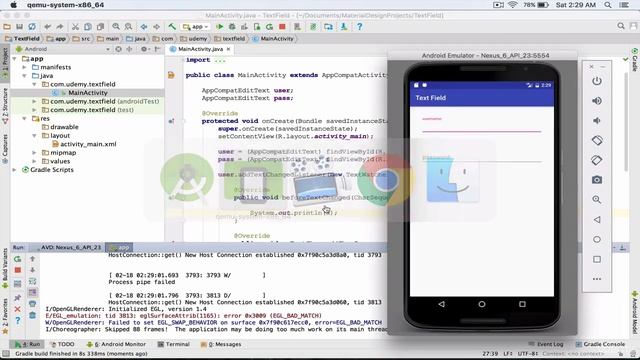Collapse the java folder node
The width and height of the screenshot is (640, 360).
[x=24, y=76]
